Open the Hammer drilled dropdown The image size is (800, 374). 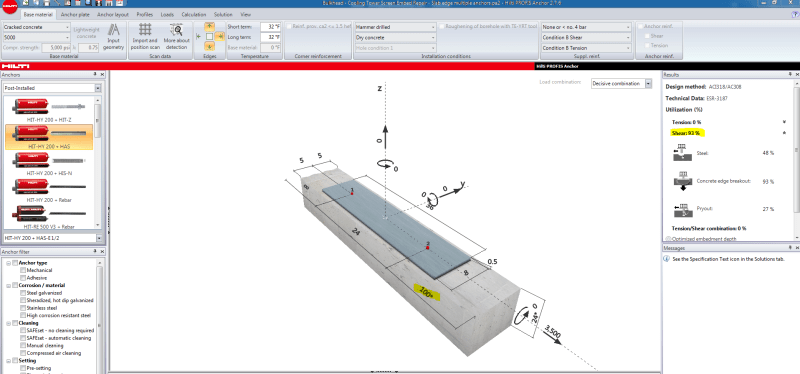[x=395, y=27]
